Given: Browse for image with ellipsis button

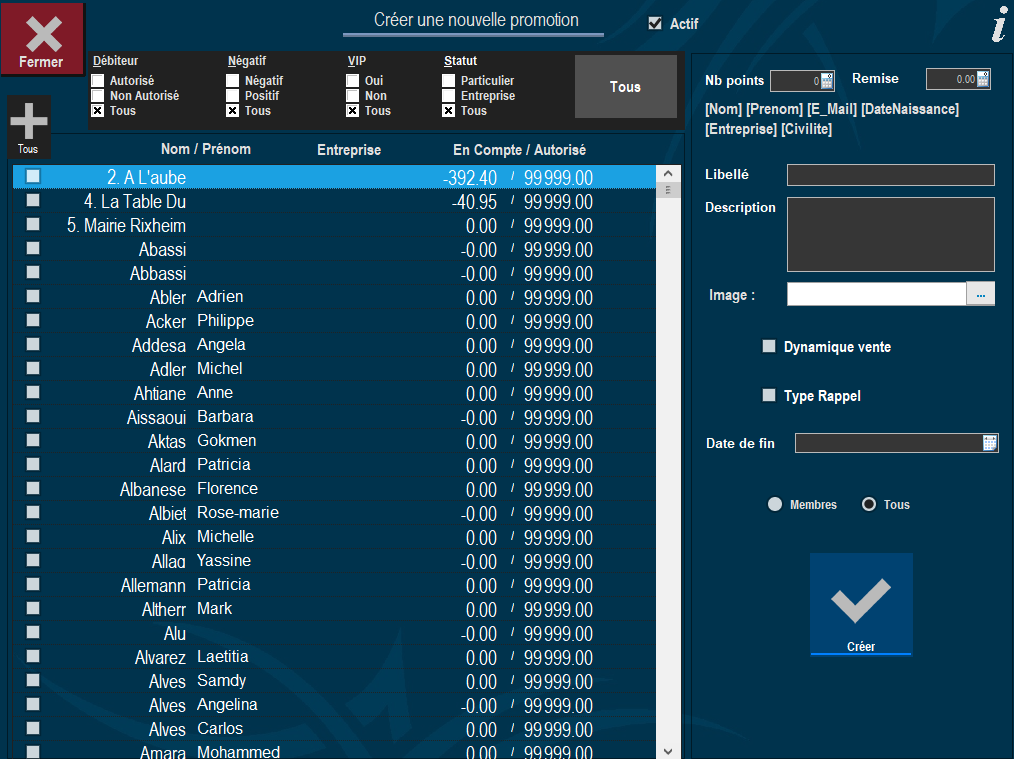Looking at the screenshot, I should click(x=980, y=294).
